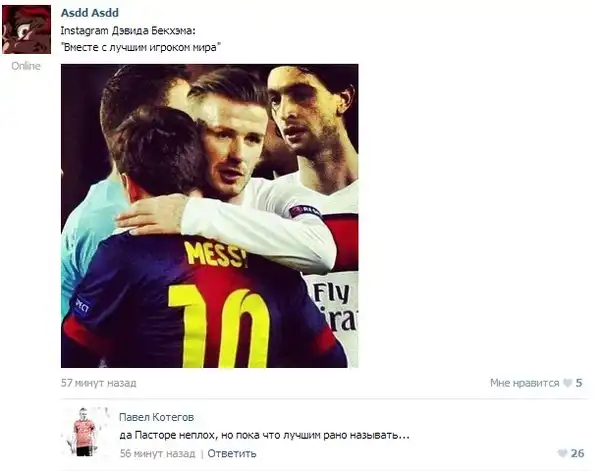The width and height of the screenshot is (604, 471).
Task: Open Павел Котегов's avatar picture
Action: click(85, 432)
